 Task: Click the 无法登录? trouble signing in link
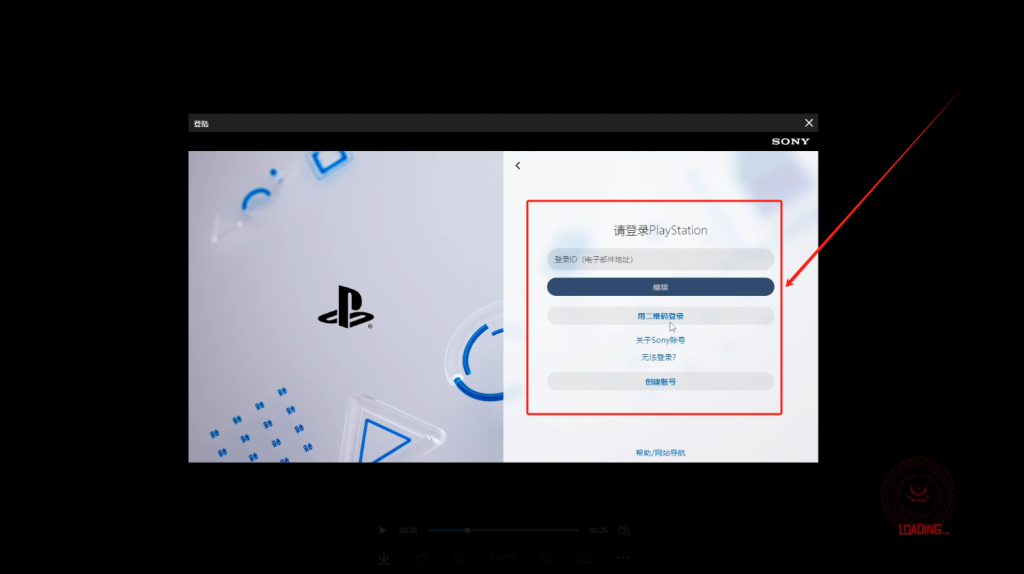click(660, 357)
